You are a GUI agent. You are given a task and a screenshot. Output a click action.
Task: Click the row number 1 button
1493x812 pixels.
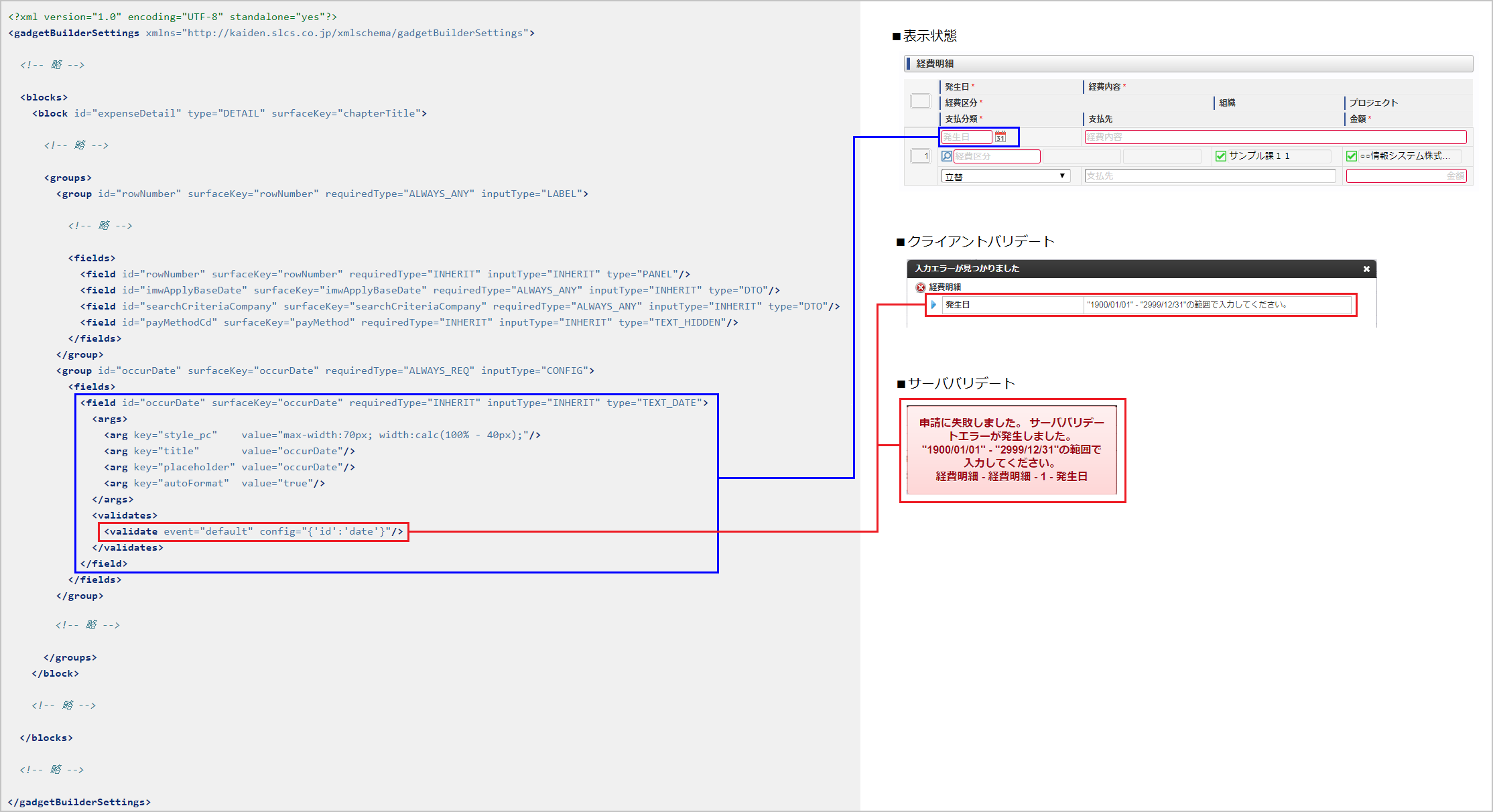[x=921, y=156]
